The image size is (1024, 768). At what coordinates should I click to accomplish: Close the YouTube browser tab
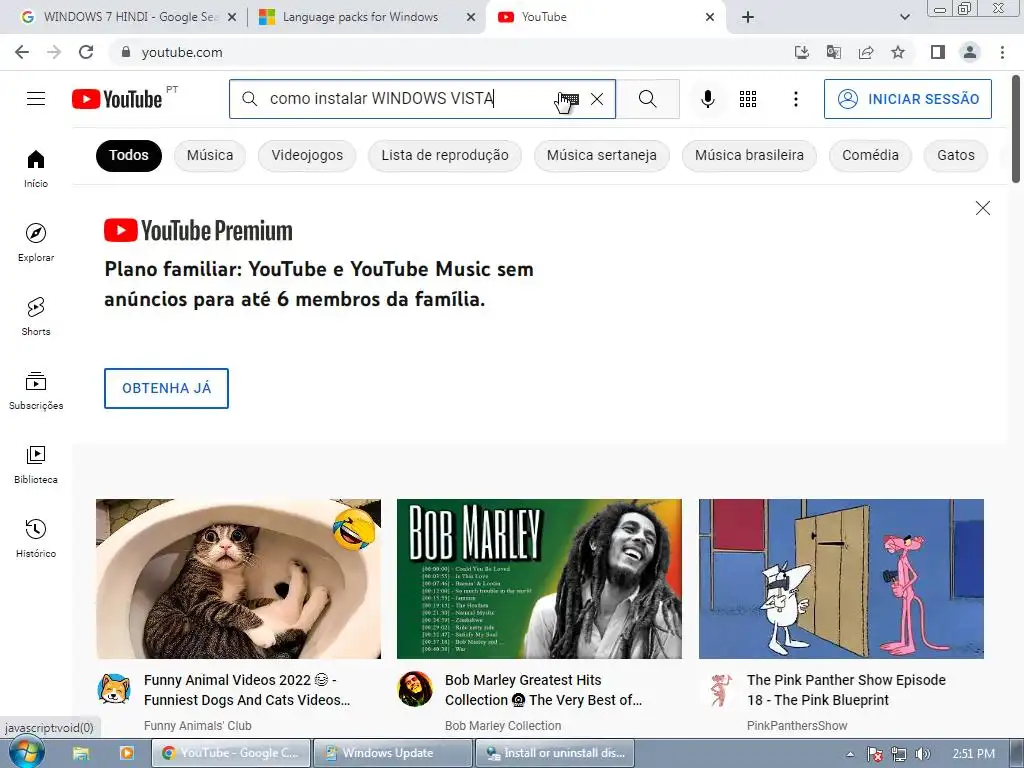(x=710, y=17)
